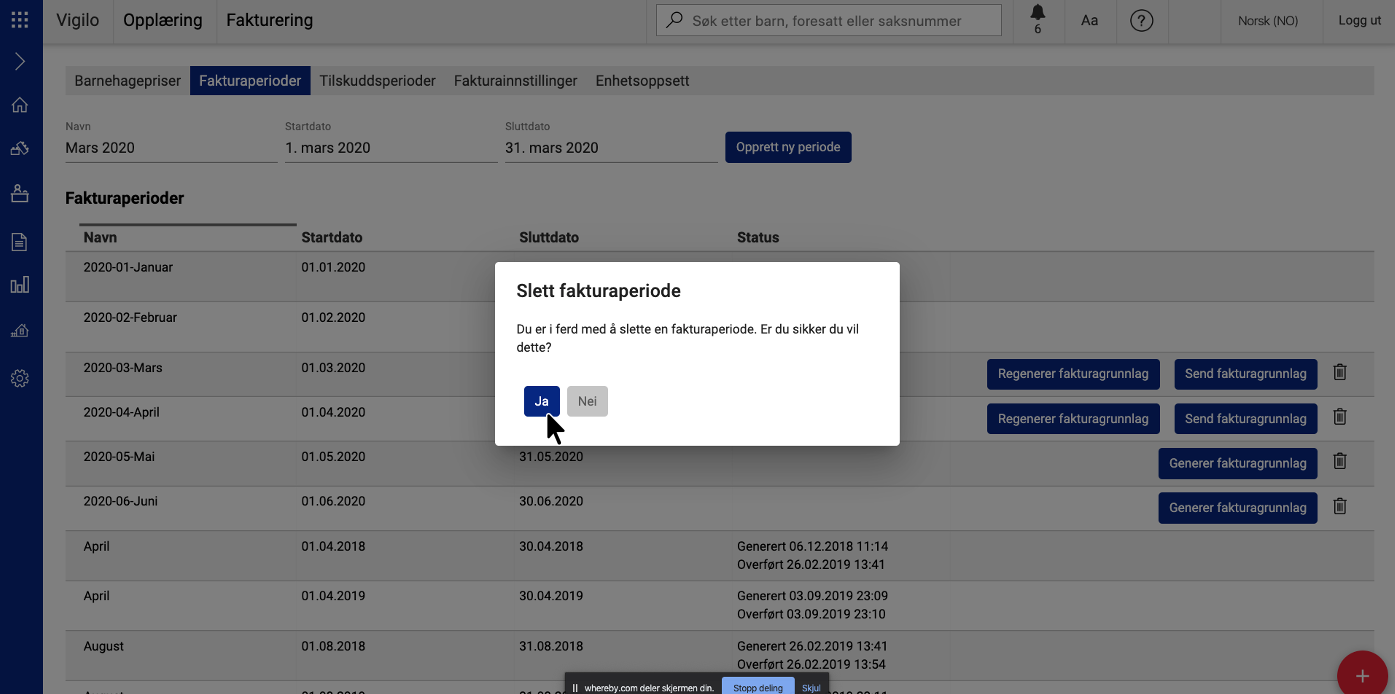Open the document icon in sidebar
This screenshot has width=1395, height=694.
tap(20, 241)
